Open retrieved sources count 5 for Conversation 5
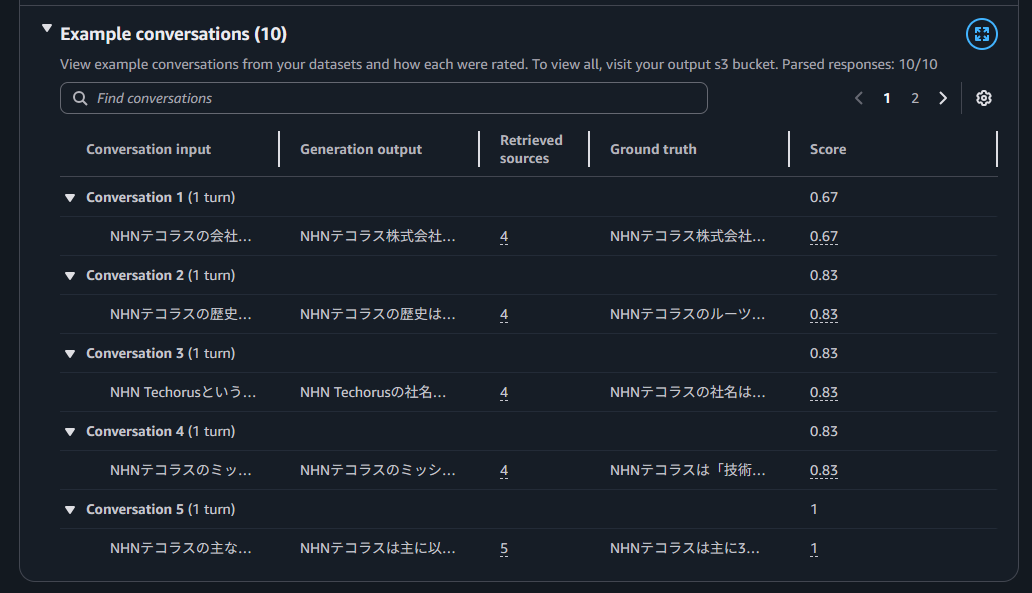 click(x=504, y=549)
